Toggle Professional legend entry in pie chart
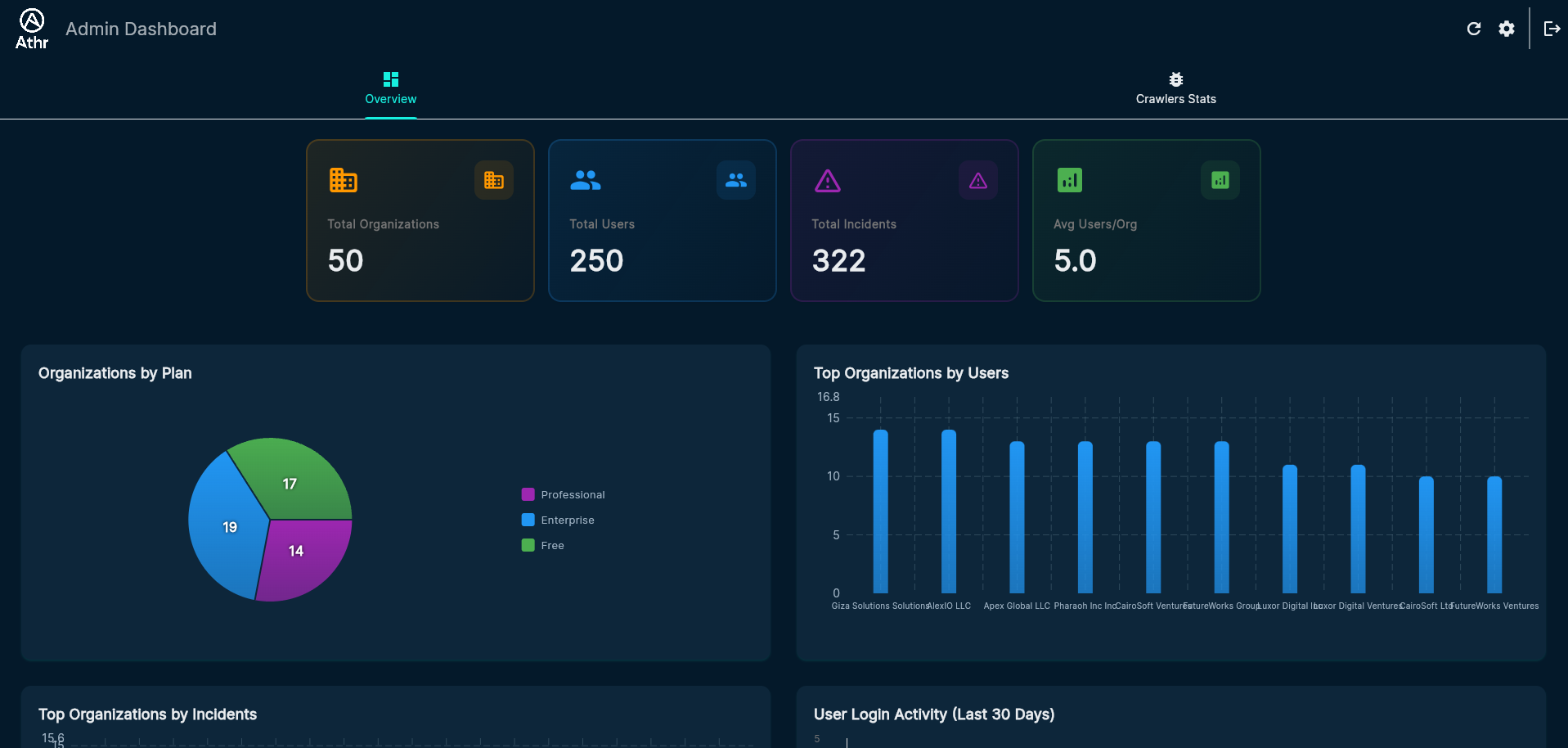Image resolution: width=1568 pixels, height=748 pixels. click(564, 494)
